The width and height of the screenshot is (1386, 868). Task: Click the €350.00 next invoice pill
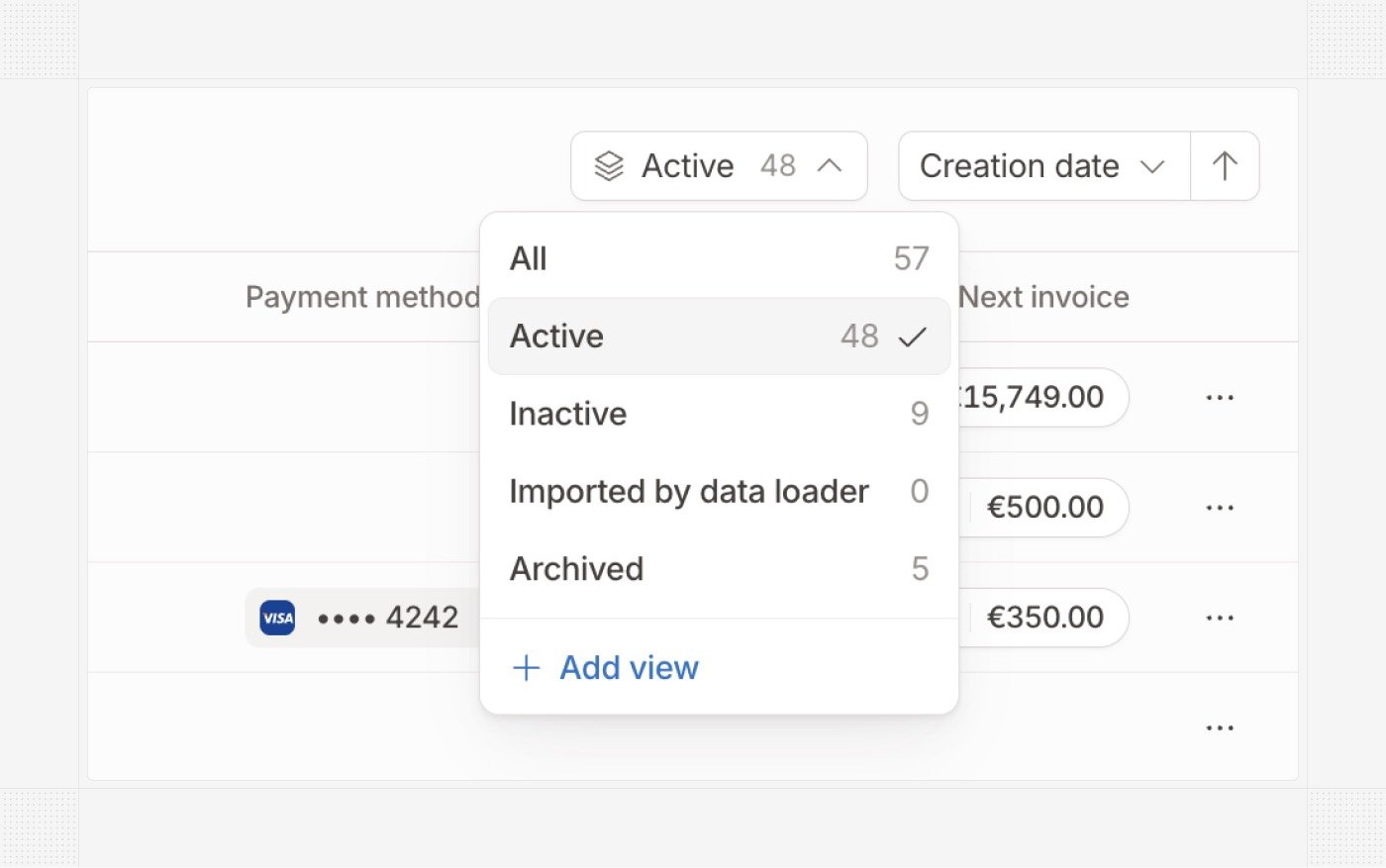point(1043,618)
